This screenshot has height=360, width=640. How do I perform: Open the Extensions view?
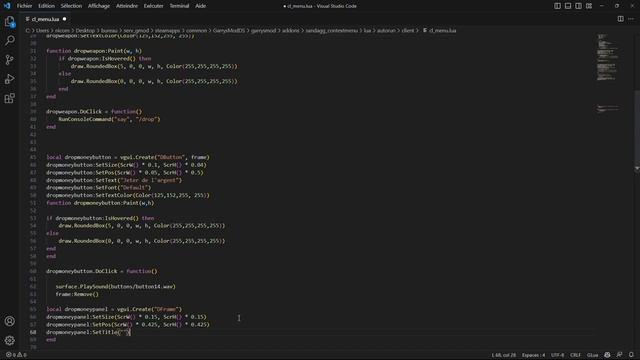(x=9, y=98)
